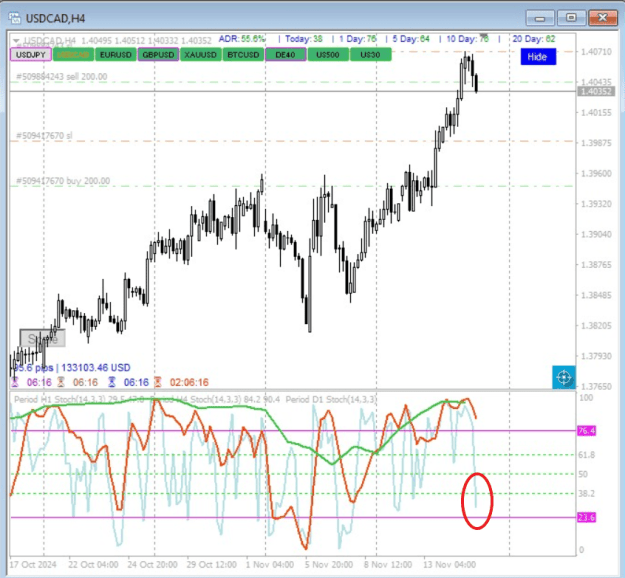Click the blue crosshair target icon
The image size is (625, 578).
point(564,377)
